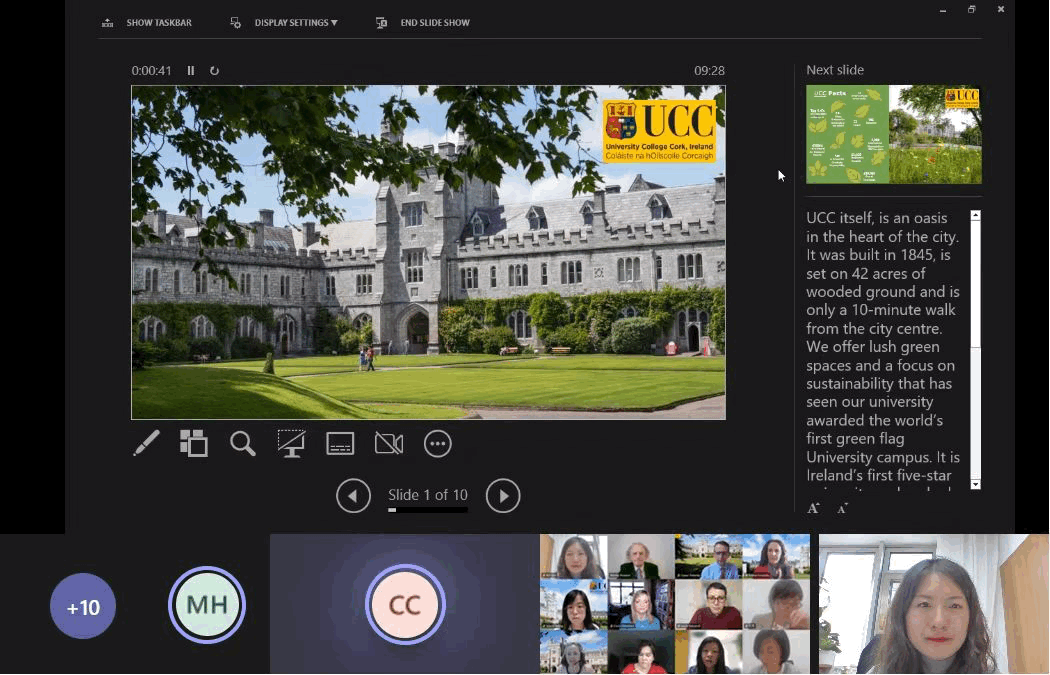Click the slide progress bar under Slide 1 of 10
The image size is (1050, 675).
(x=428, y=510)
